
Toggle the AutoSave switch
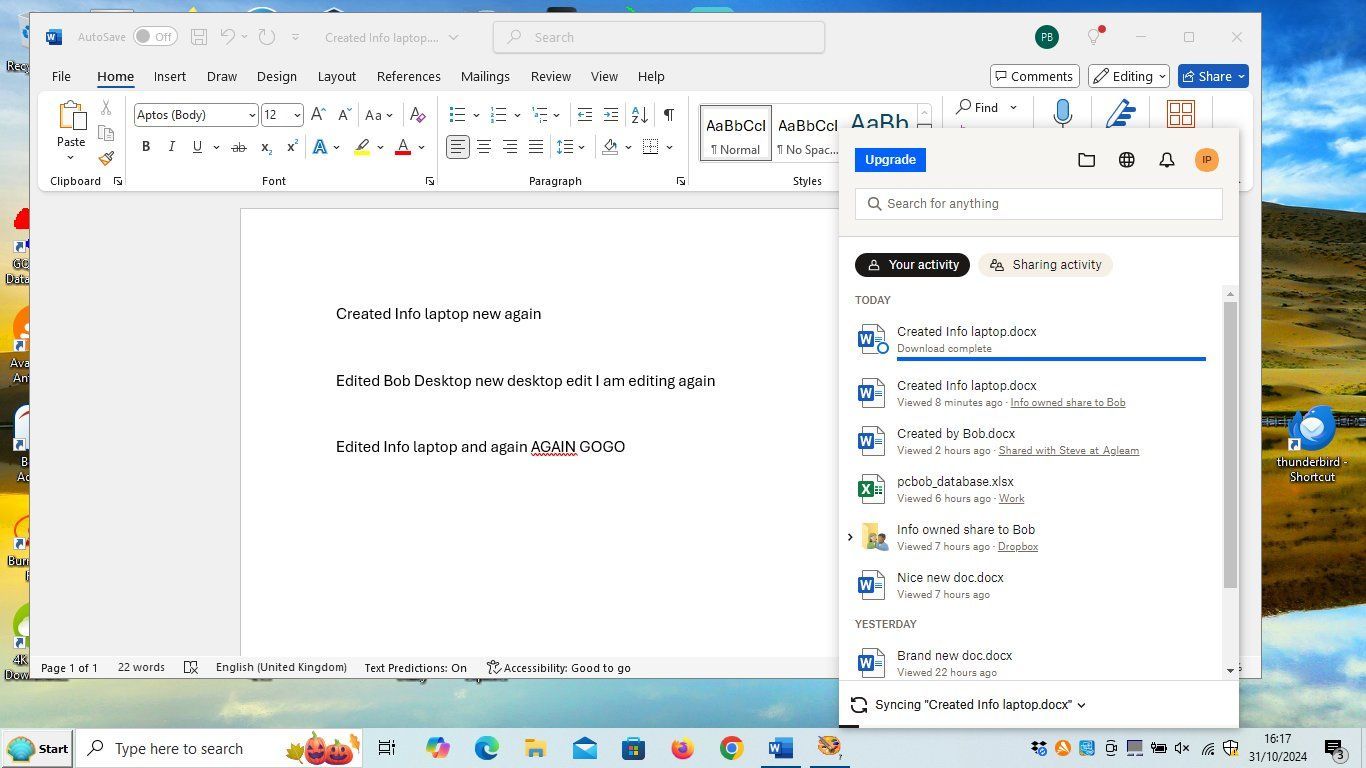(155, 37)
